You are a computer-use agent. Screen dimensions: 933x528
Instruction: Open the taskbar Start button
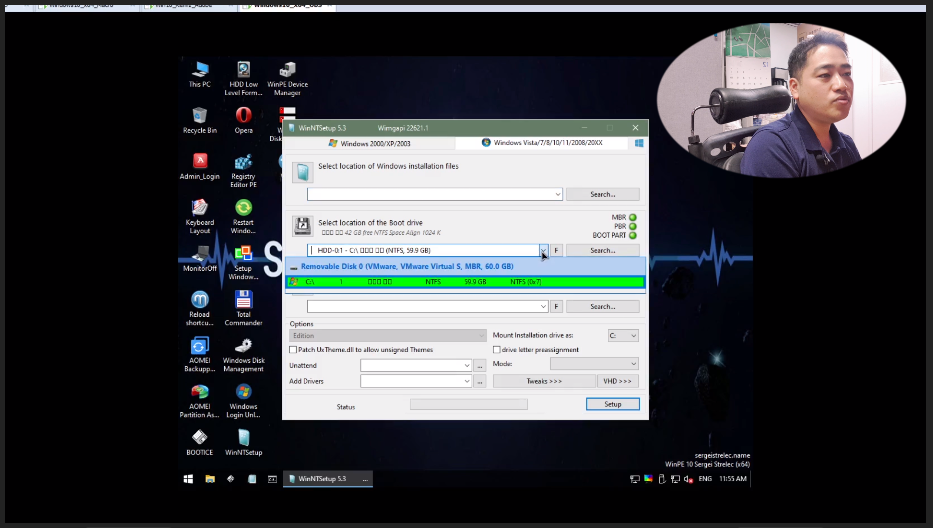click(189, 479)
